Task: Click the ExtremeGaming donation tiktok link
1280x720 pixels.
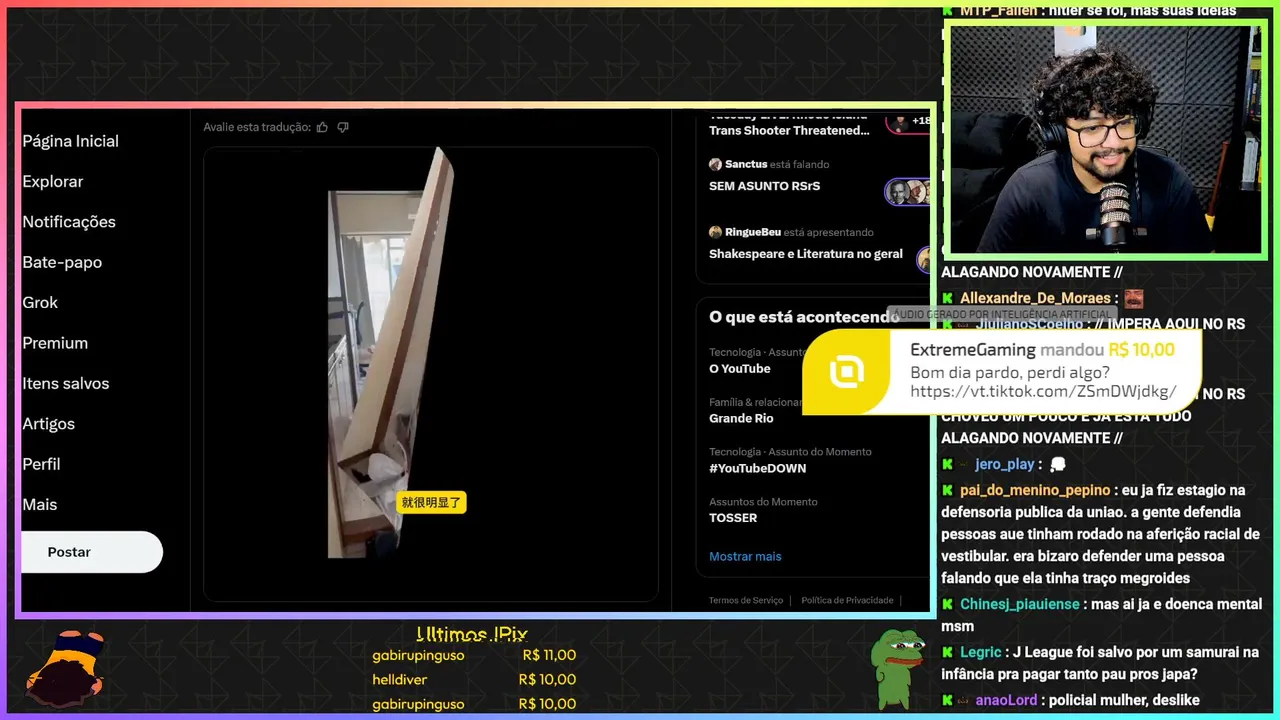Action: [x=1043, y=392]
